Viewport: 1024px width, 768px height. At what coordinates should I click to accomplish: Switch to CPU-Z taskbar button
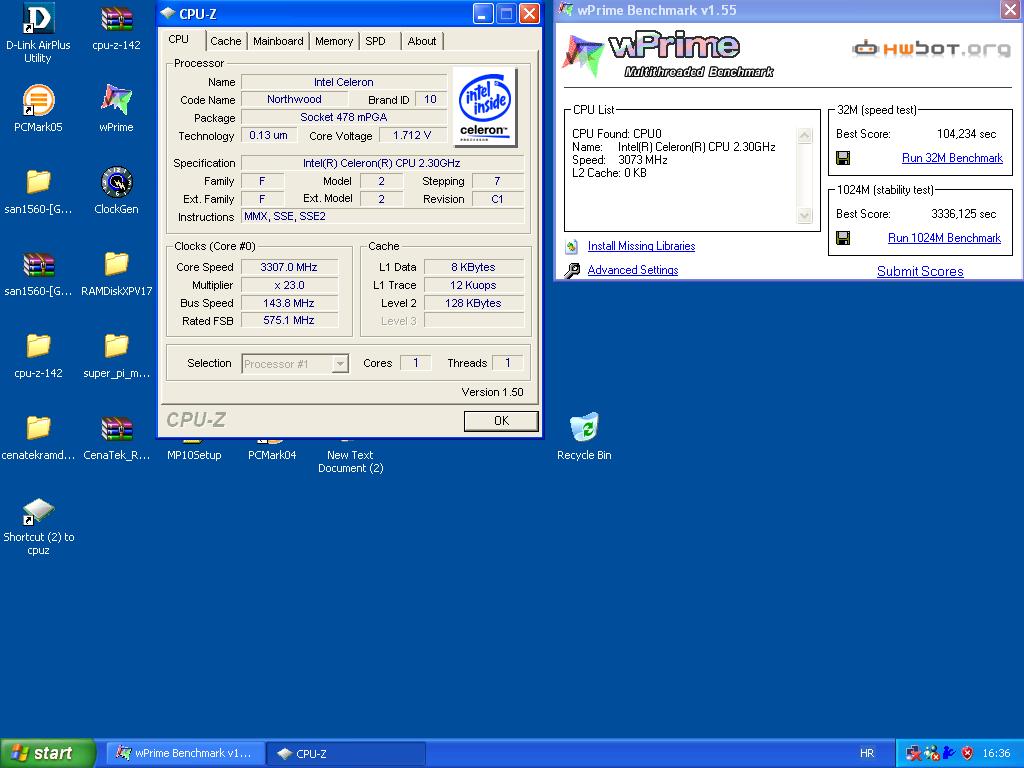pyautogui.click(x=346, y=753)
